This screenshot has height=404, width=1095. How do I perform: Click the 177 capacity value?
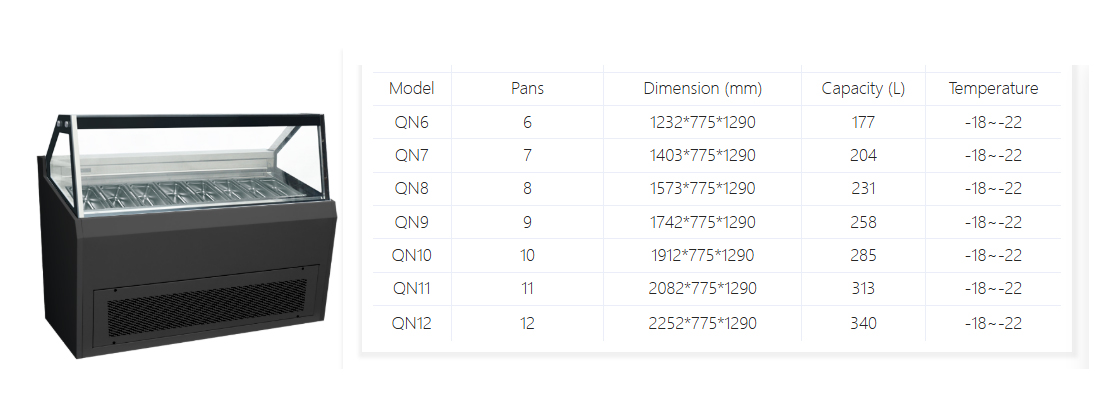[863, 122]
